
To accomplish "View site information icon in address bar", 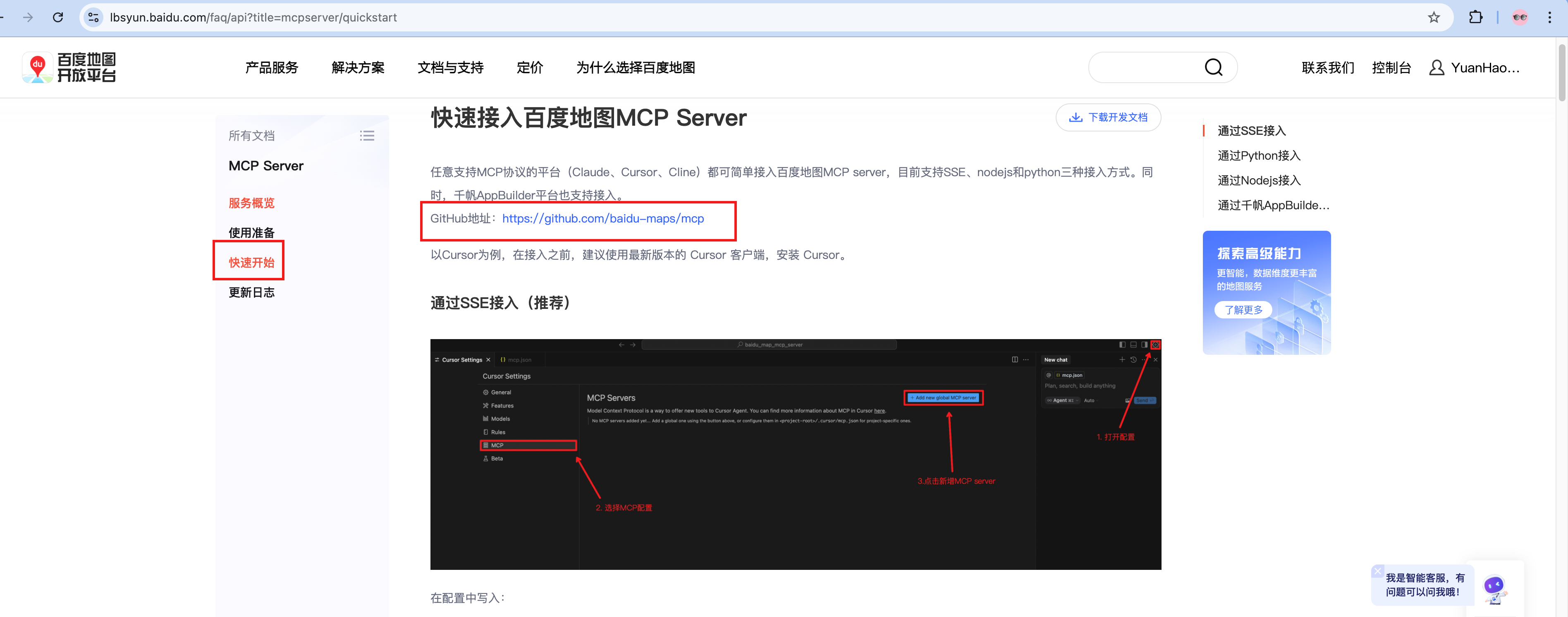I will pyautogui.click(x=93, y=17).
